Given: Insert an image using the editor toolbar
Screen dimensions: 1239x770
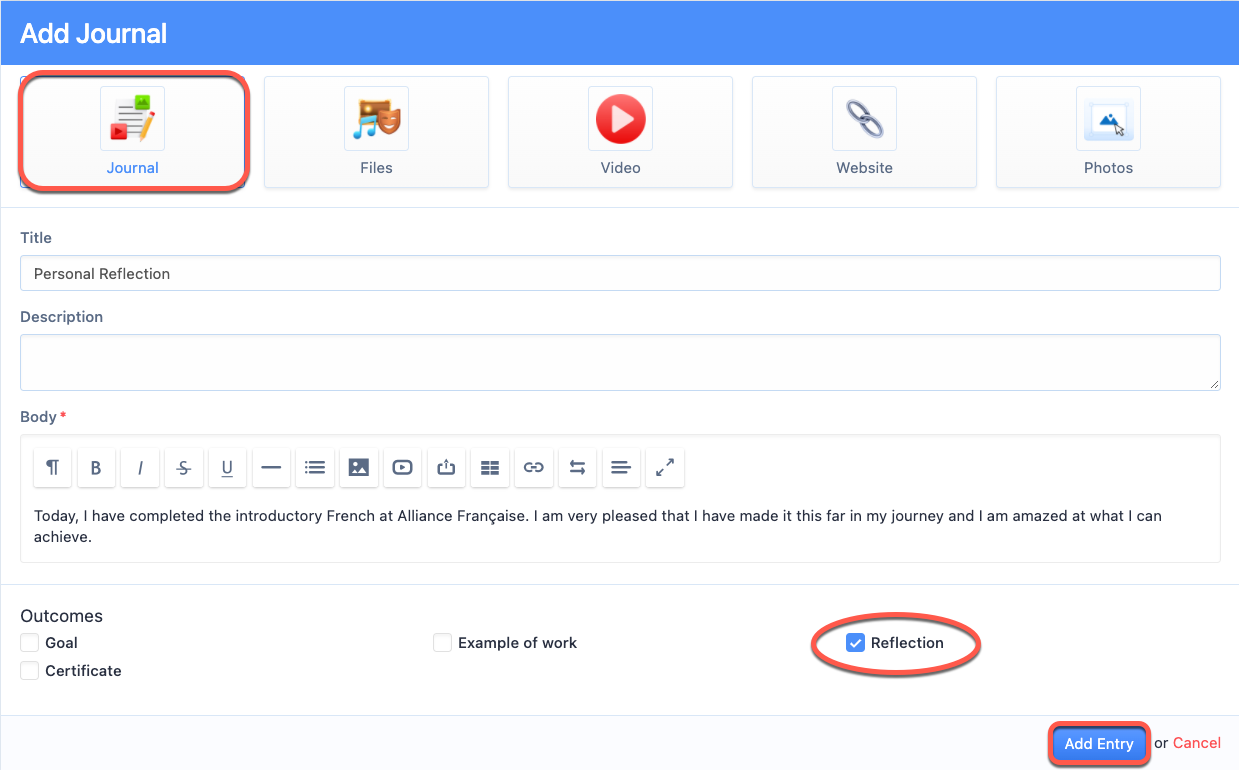Looking at the screenshot, I should click(x=359, y=467).
